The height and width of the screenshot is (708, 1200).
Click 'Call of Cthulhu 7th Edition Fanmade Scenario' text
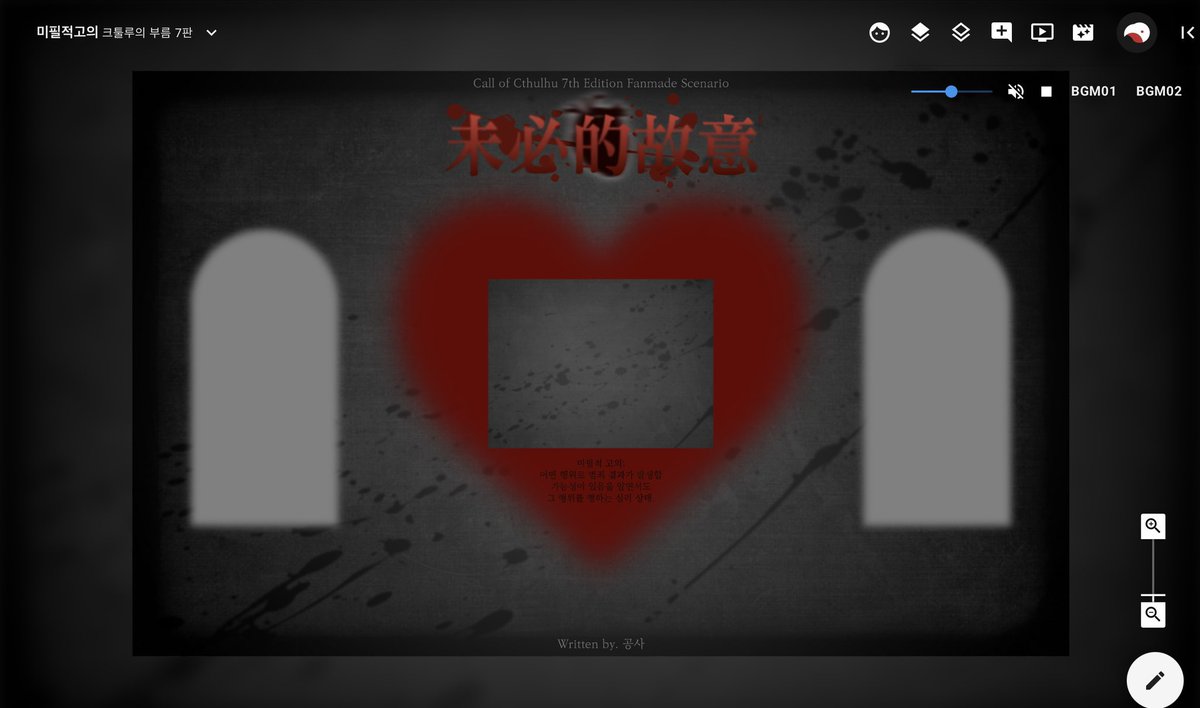601,83
